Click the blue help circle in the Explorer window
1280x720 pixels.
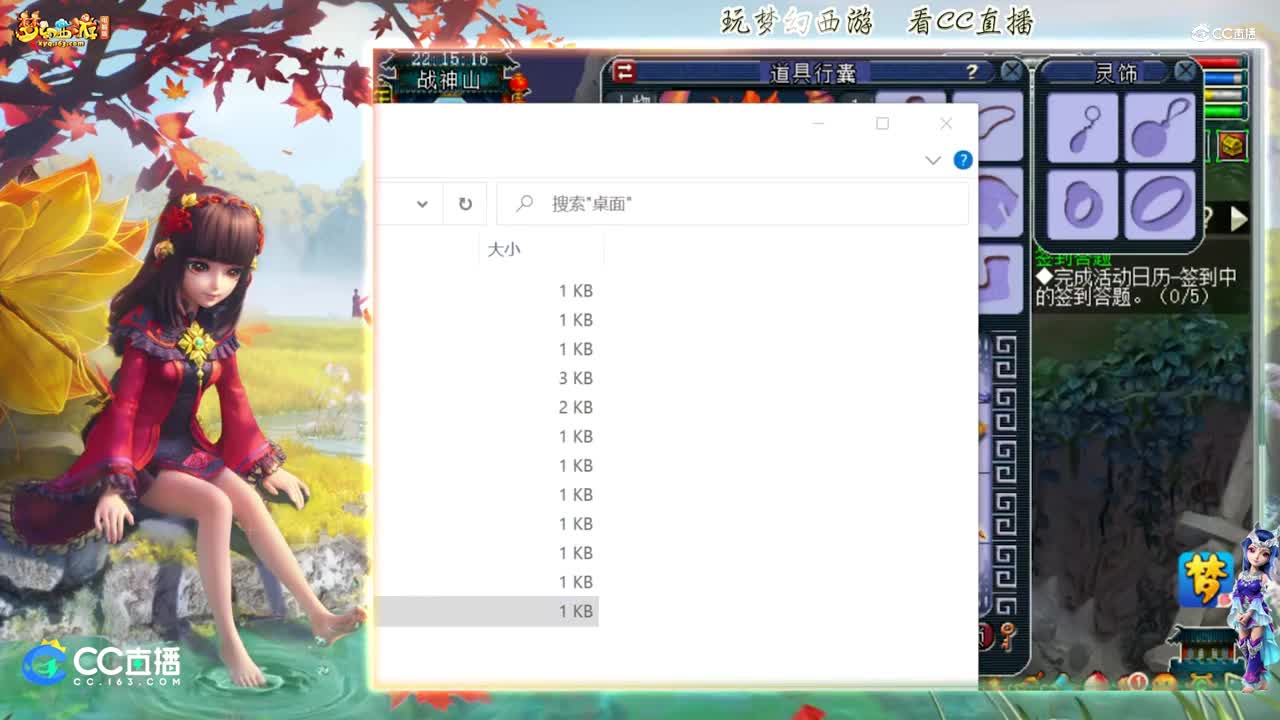tap(962, 160)
